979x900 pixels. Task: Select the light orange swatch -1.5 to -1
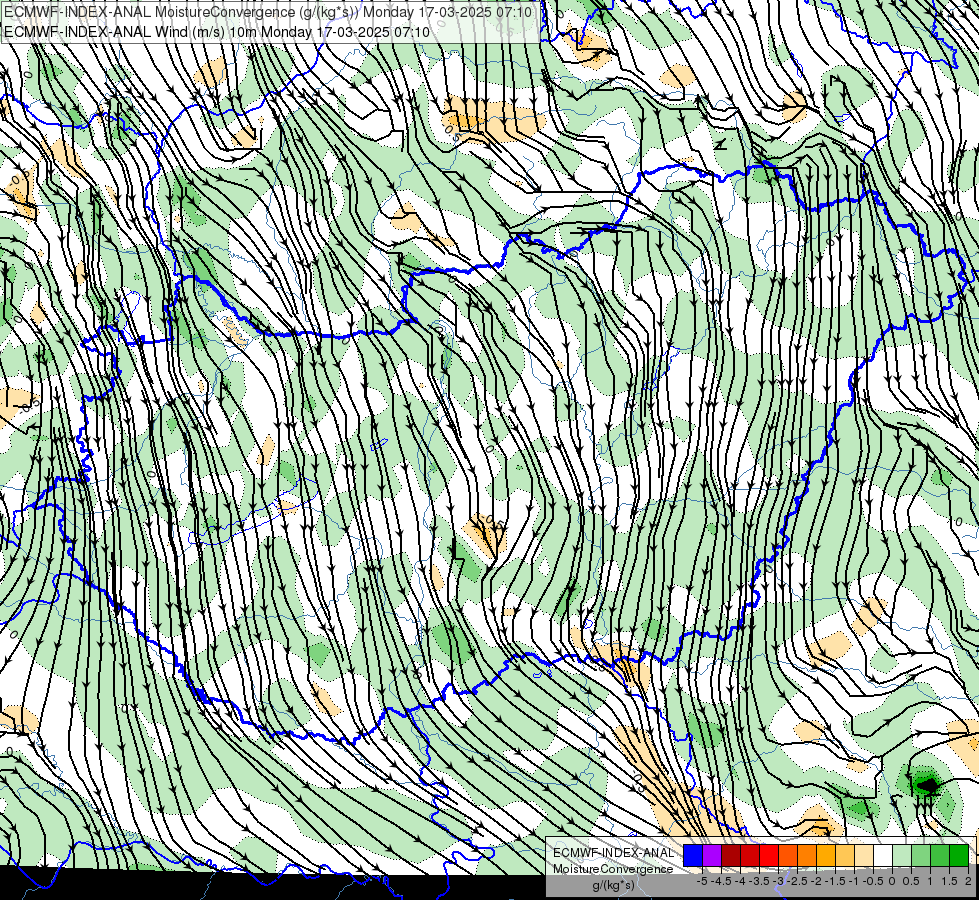845,855
